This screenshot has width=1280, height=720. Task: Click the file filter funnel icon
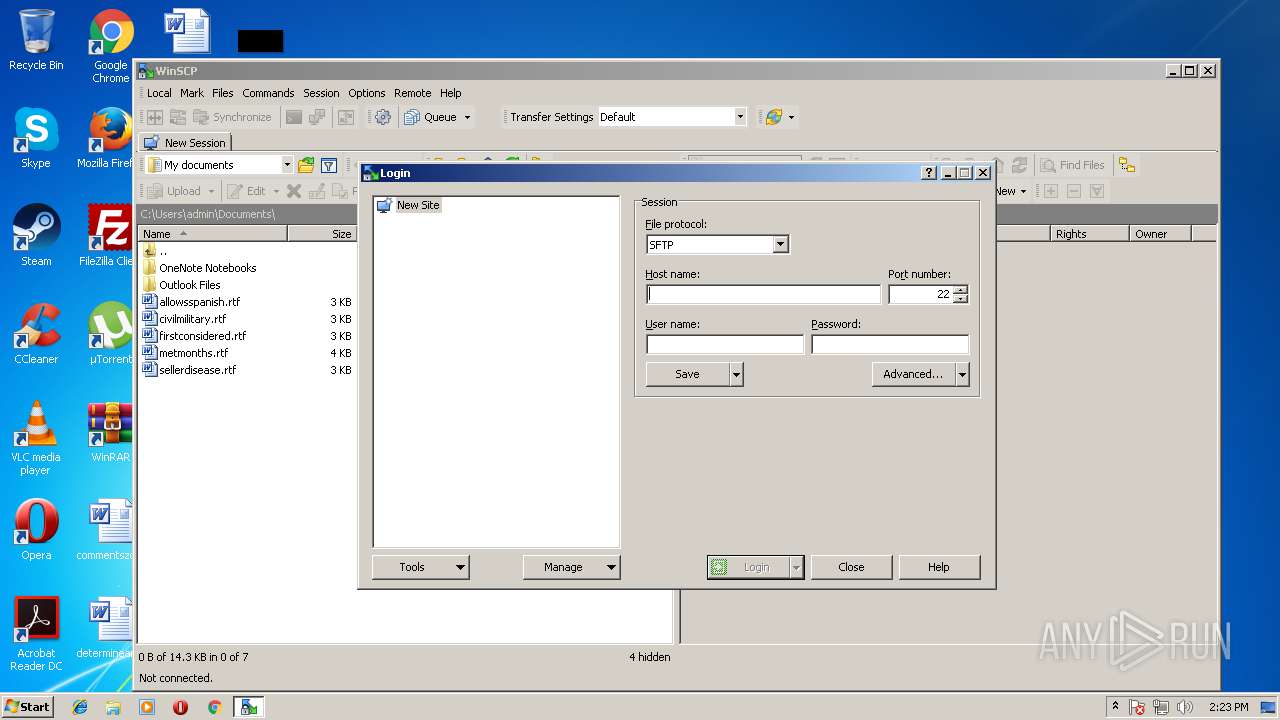pyautogui.click(x=328, y=165)
